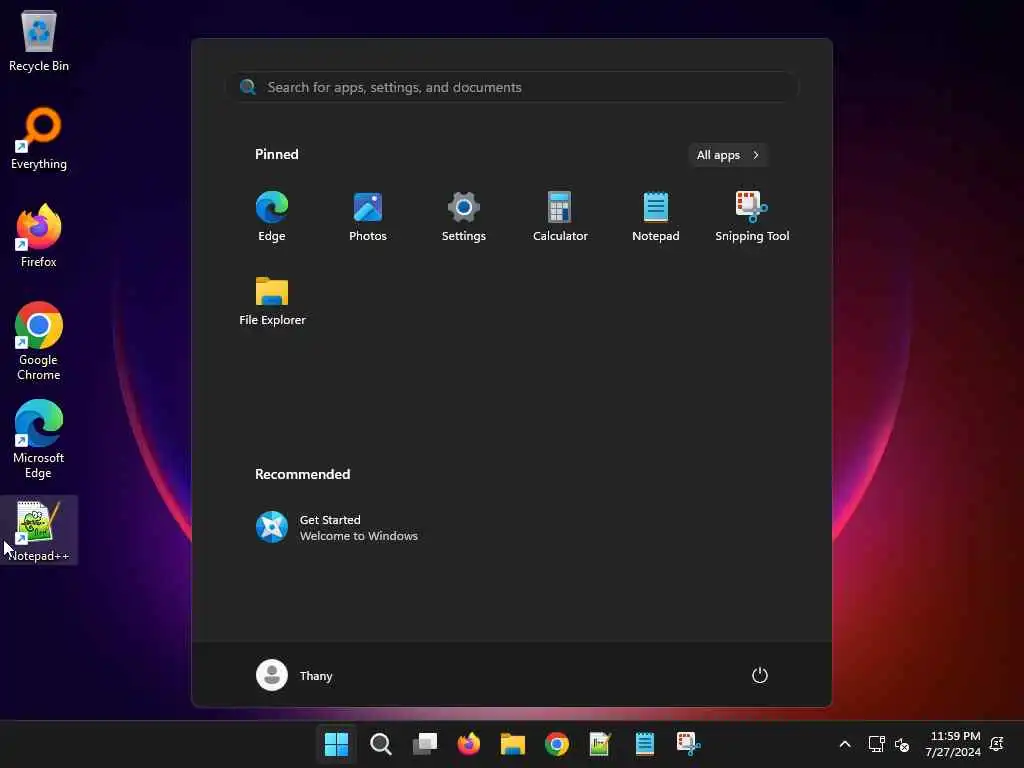Open the clock showing 11:59 PM
Viewport: 1024px width, 768px height.
pyautogui.click(x=953, y=744)
